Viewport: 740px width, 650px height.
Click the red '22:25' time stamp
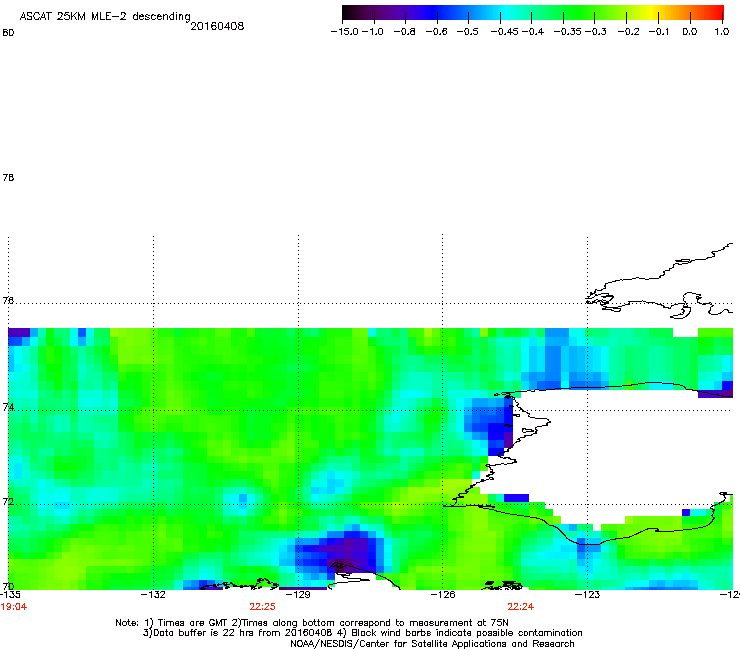tap(262, 607)
